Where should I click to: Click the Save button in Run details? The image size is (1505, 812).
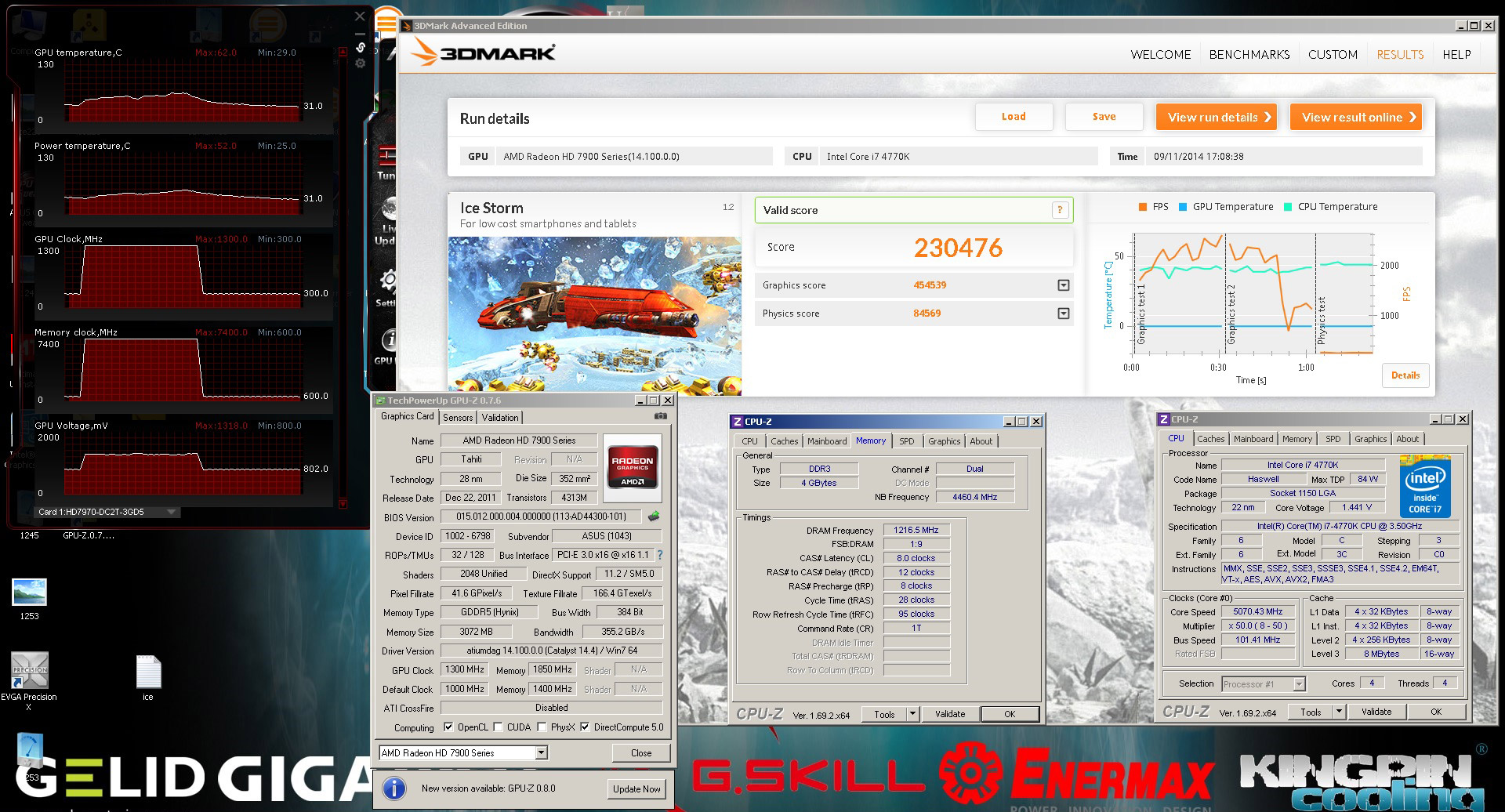coord(1104,117)
